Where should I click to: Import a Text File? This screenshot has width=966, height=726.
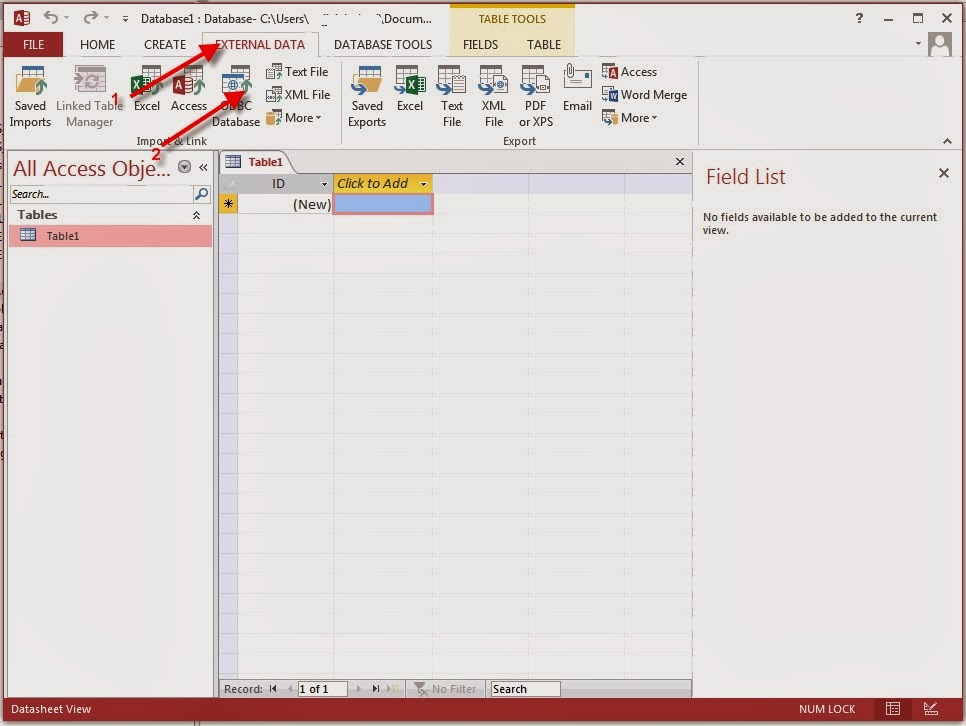pyautogui.click(x=295, y=71)
